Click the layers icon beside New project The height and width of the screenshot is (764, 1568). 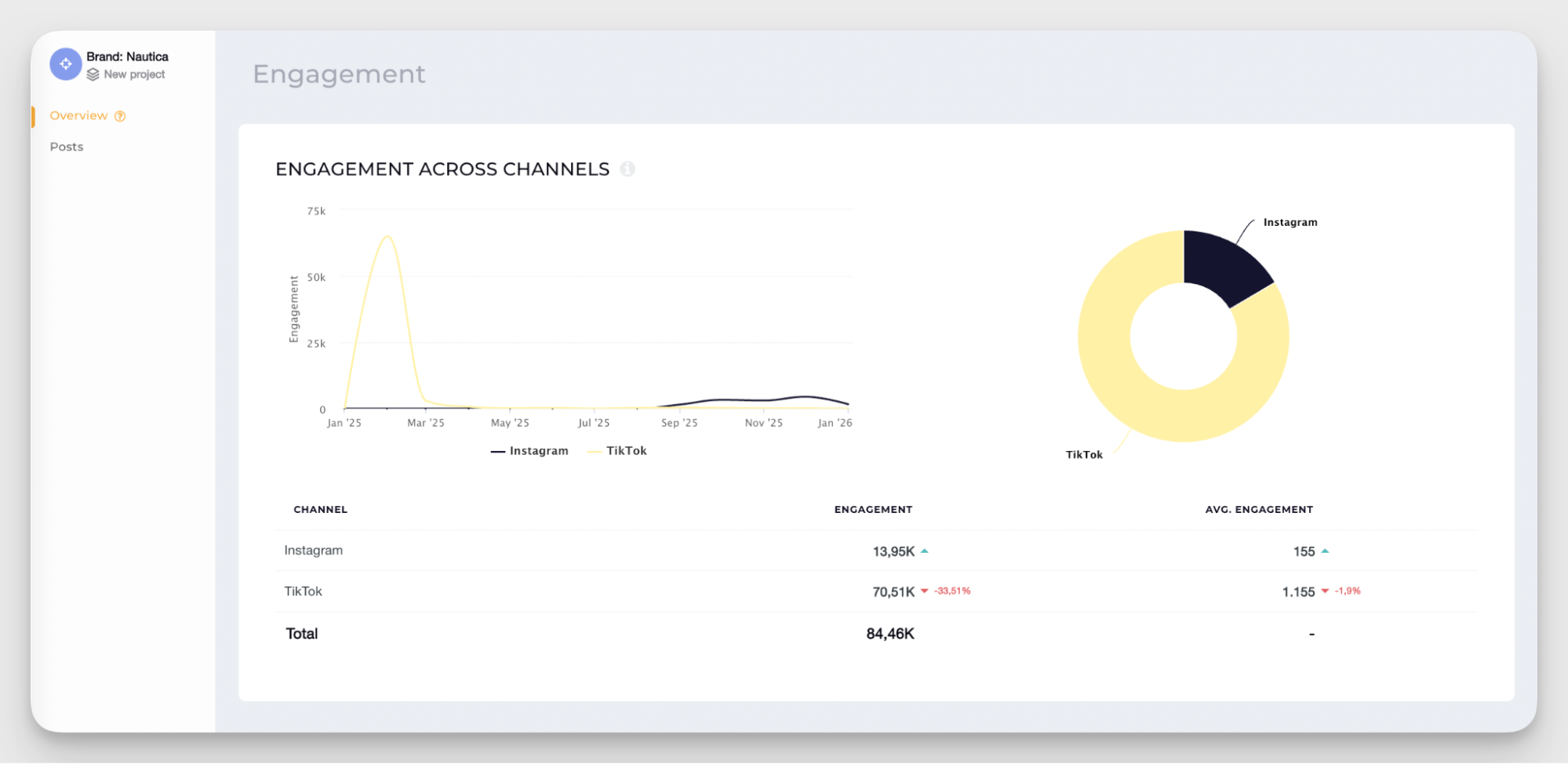coord(95,75)
